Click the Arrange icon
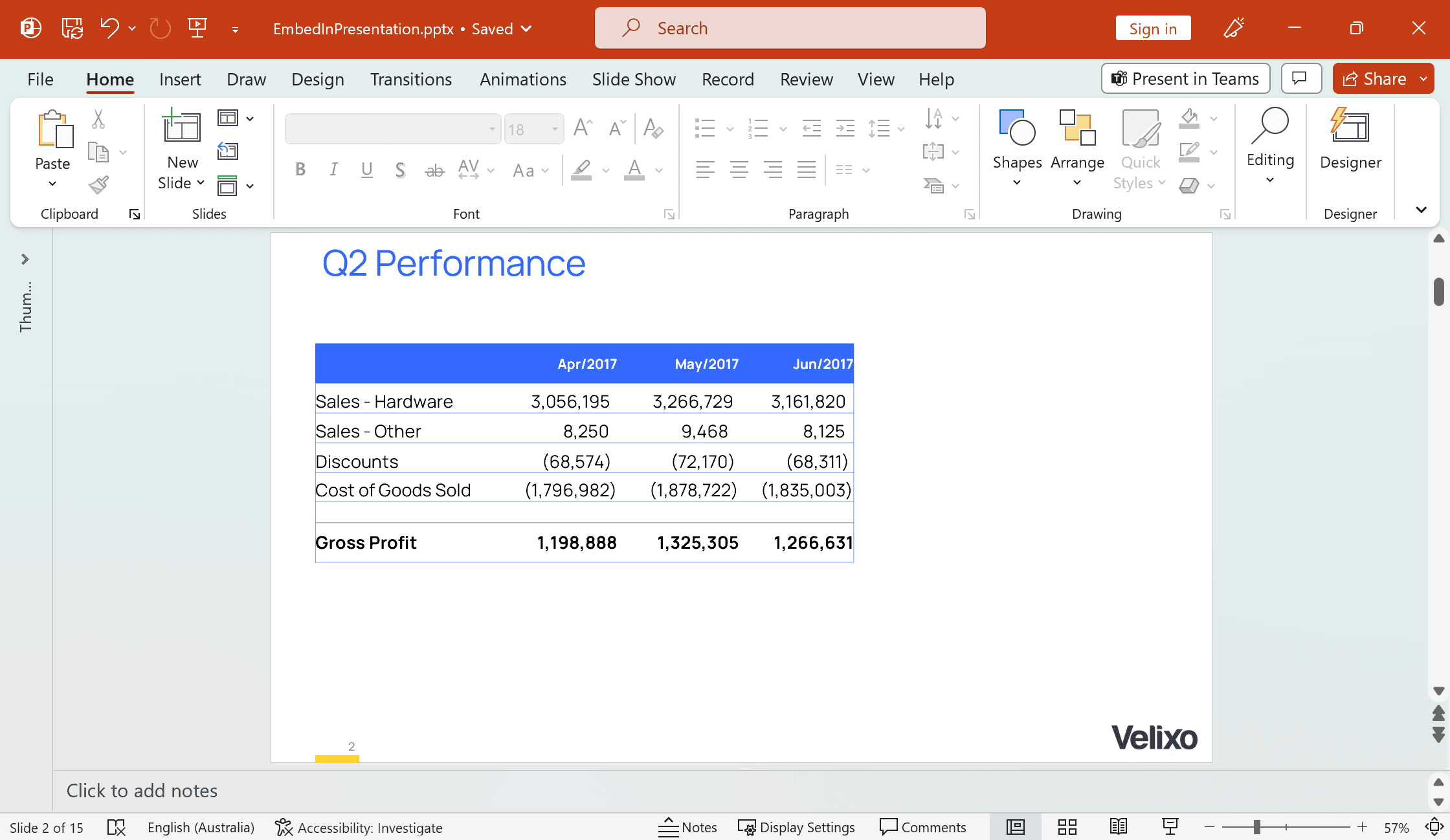The width and height of the screenshot is (1450, 840). click(1077, 127)
